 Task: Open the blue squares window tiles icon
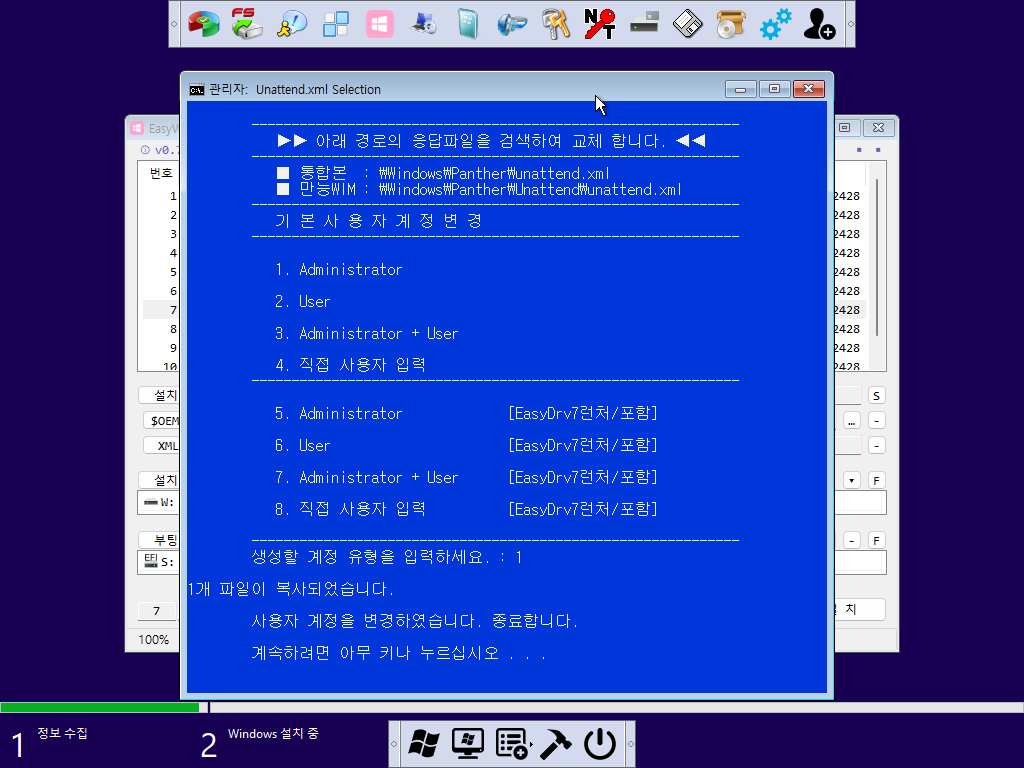point(336,24)
